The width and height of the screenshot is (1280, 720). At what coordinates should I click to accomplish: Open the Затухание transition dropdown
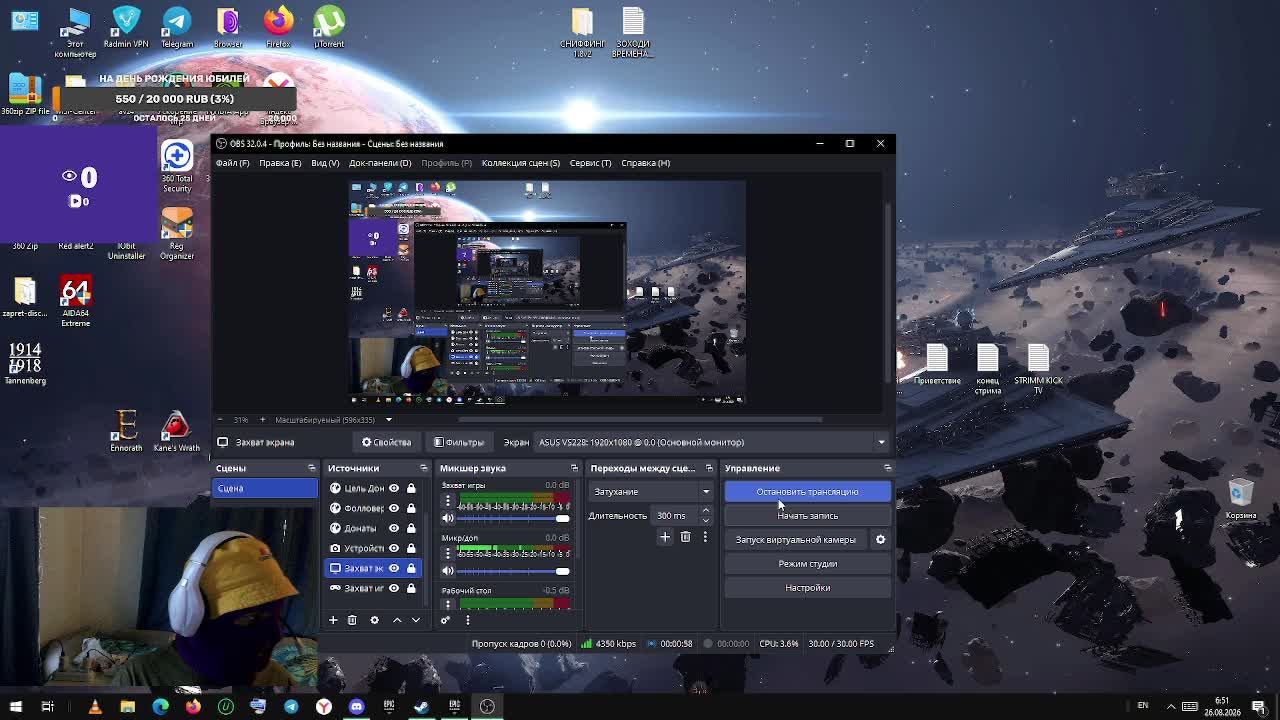[651, 492]
